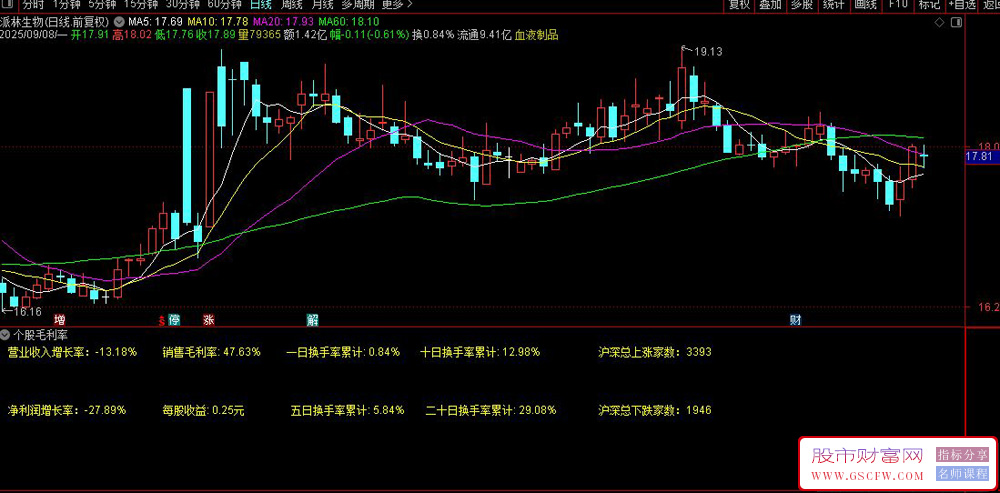Open the 复权 adjustment menu
1000x493 pixels.
tap(739, 4)
